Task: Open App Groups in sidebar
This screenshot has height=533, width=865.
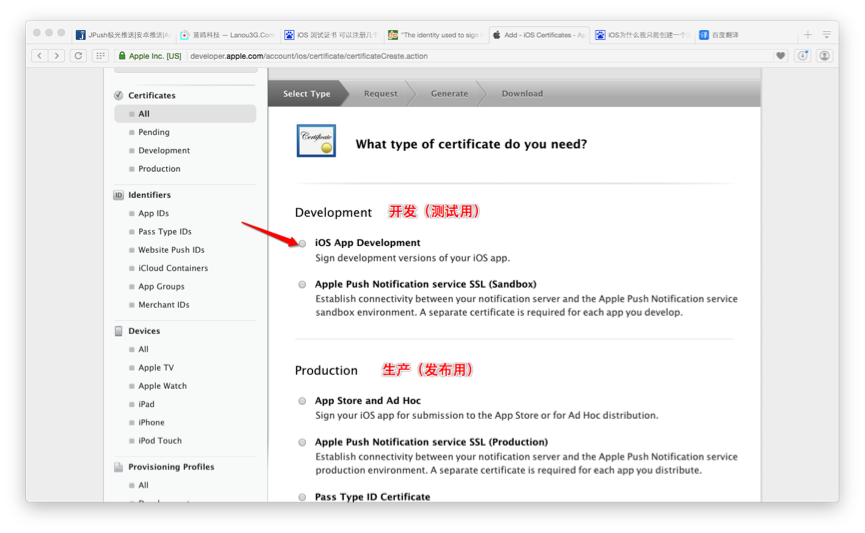Action: coord(161,286)
